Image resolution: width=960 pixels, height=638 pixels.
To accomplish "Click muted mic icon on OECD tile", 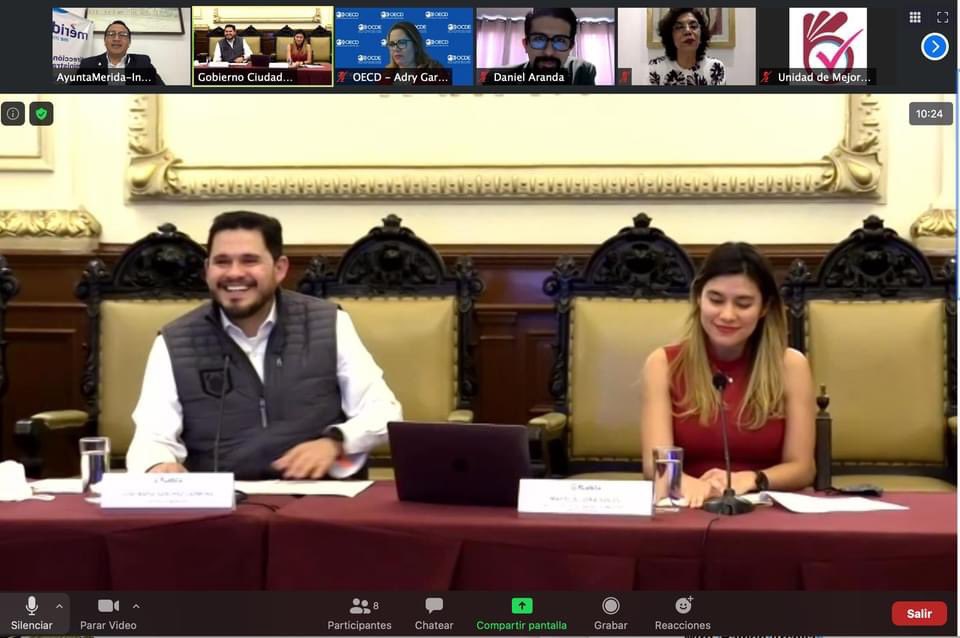I will point(342,77).
